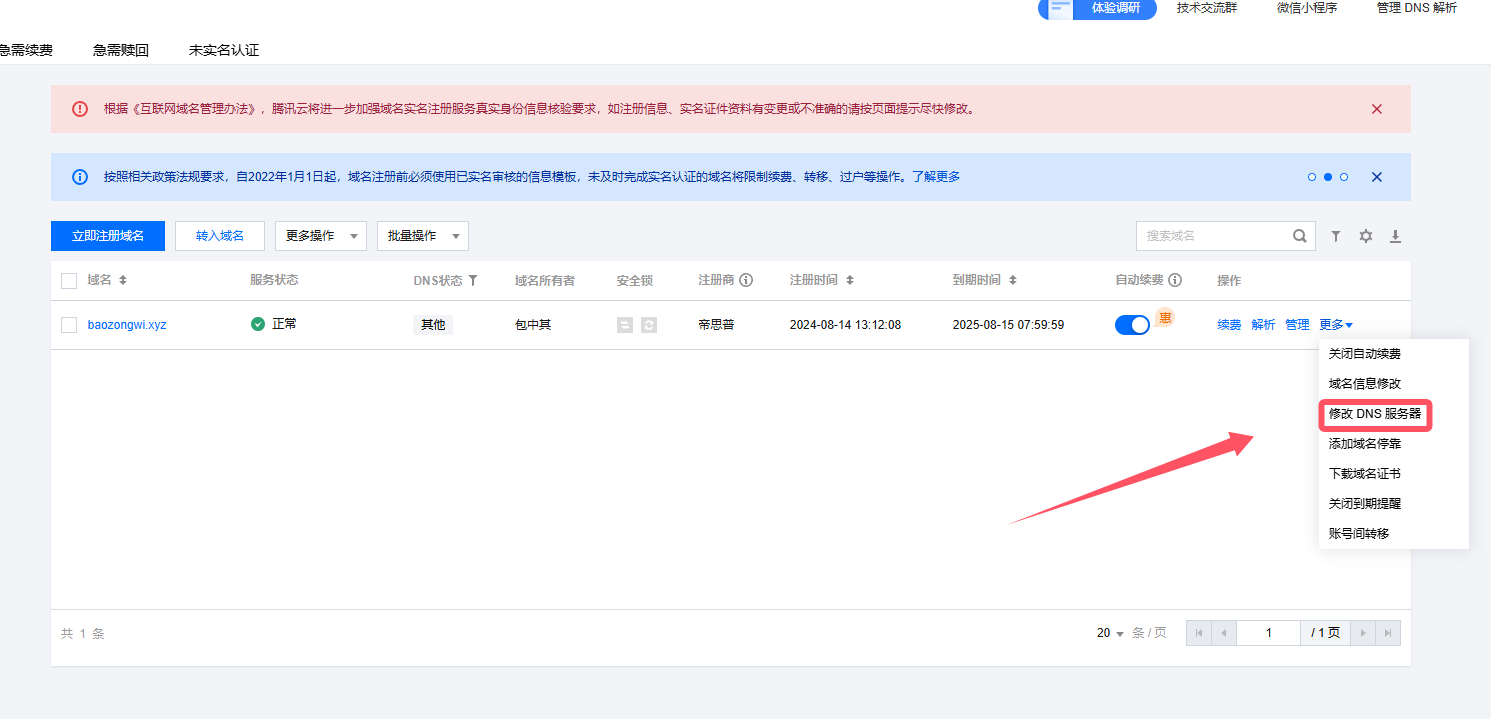
Task: Click the 体验调研 survey icon
Action: pos(1060,8)
